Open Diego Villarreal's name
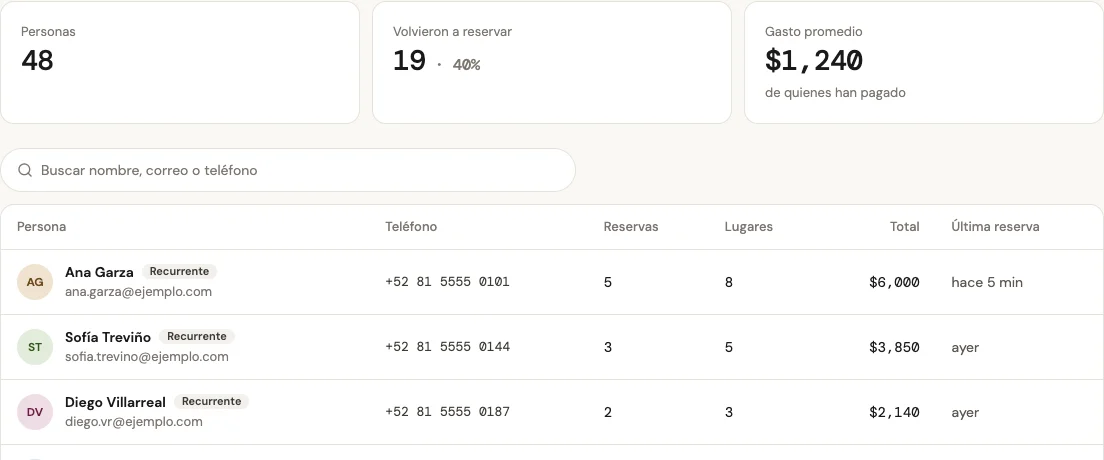Image resolution: width=1104 pixels, height=460 pixels. coord(115,402)
